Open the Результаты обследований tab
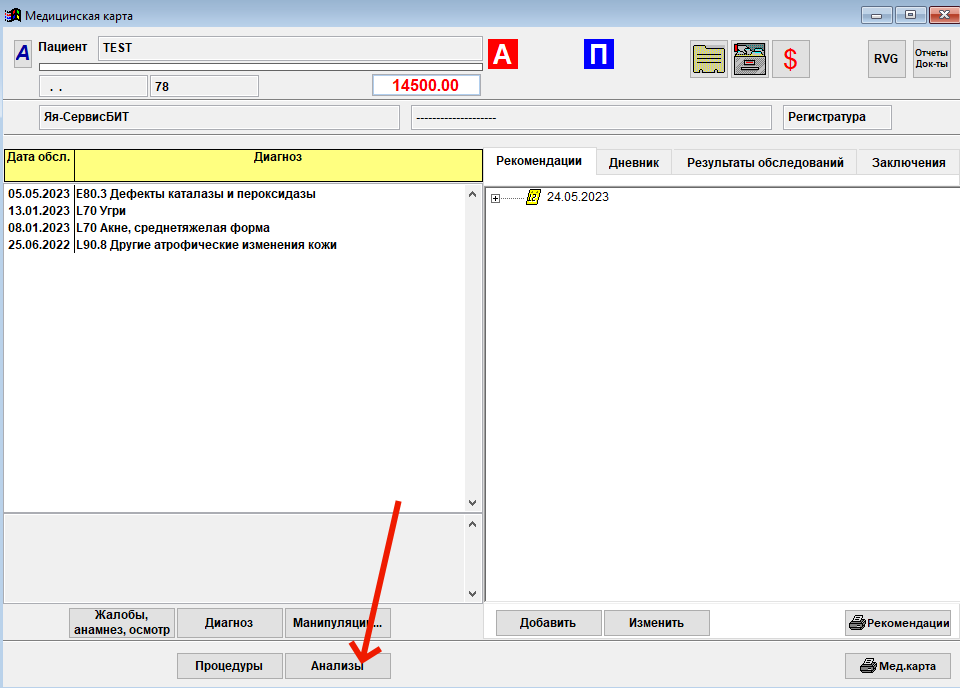Viewport: 960px width, 688px height. pos(765,163)
